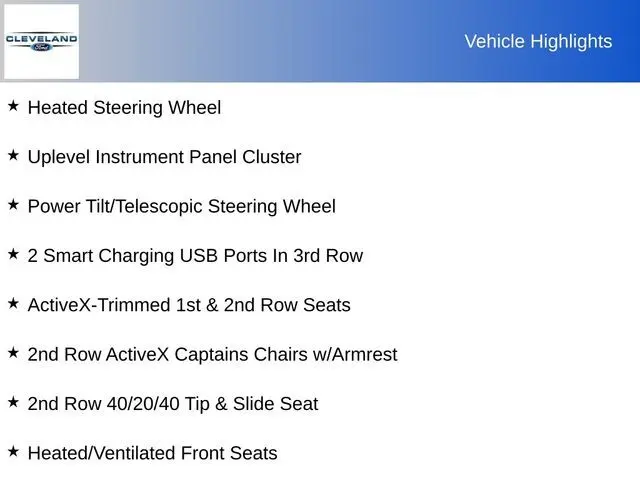
Task: Click the Heated Steering Wheel text
Action: (x=124, y=107)
